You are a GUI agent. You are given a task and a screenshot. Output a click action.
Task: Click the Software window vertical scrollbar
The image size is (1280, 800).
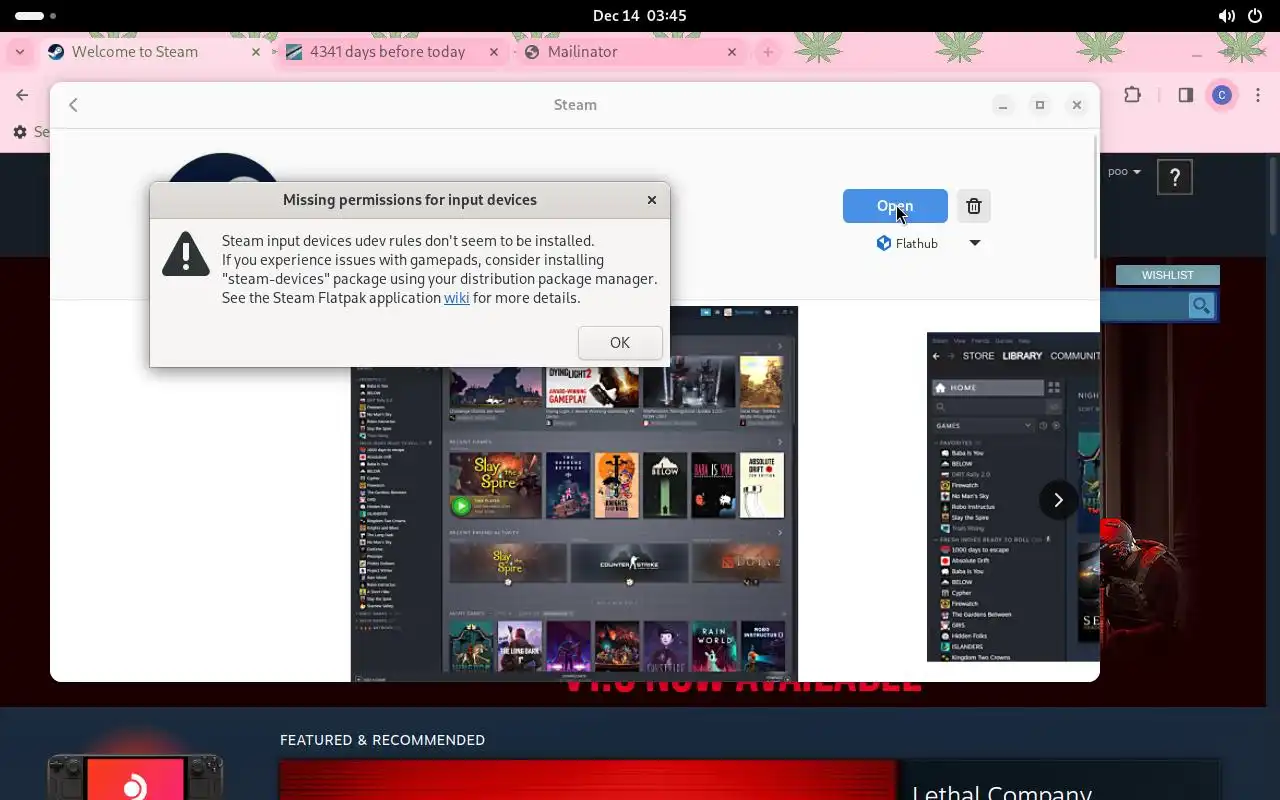1097,195
